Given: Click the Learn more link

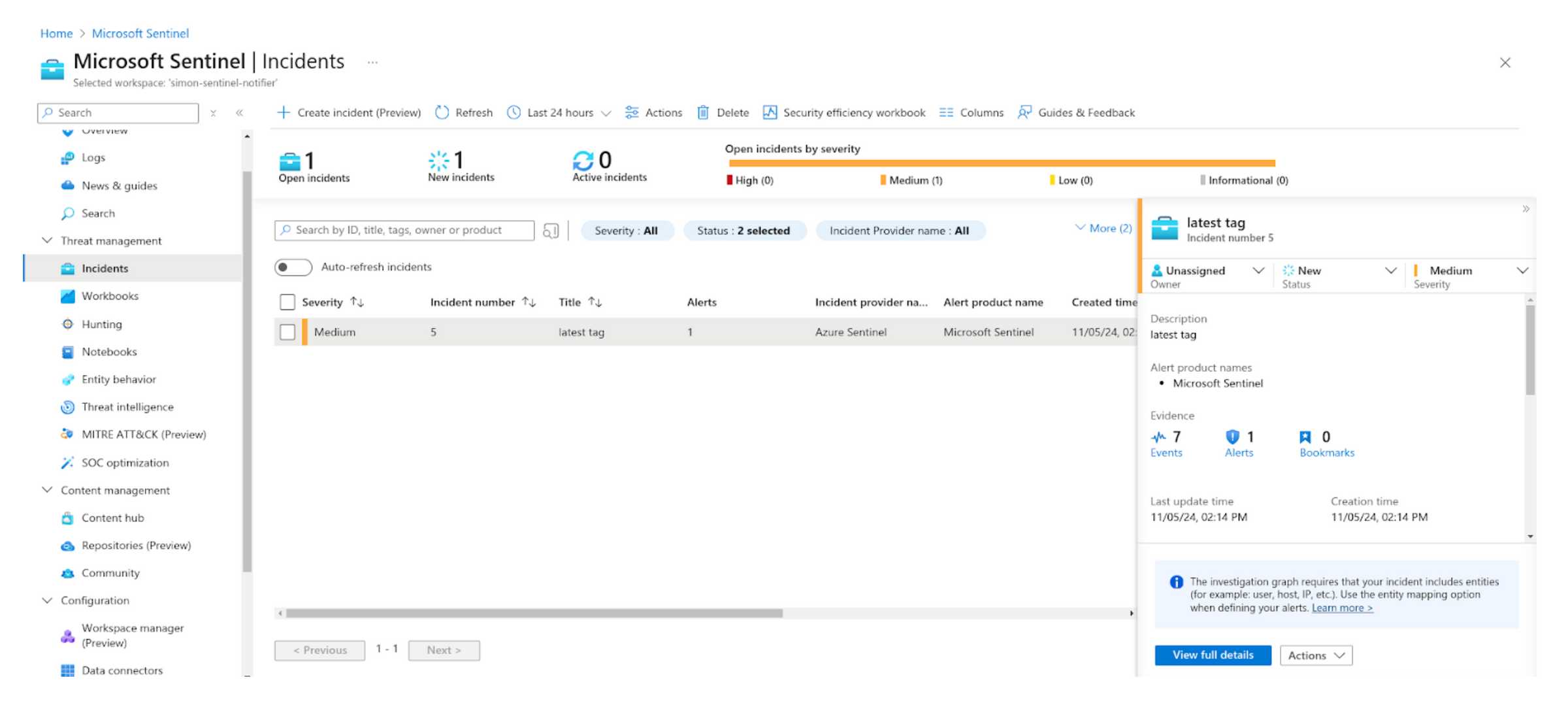Looking at the screenshot, I should click(1342, 608).
